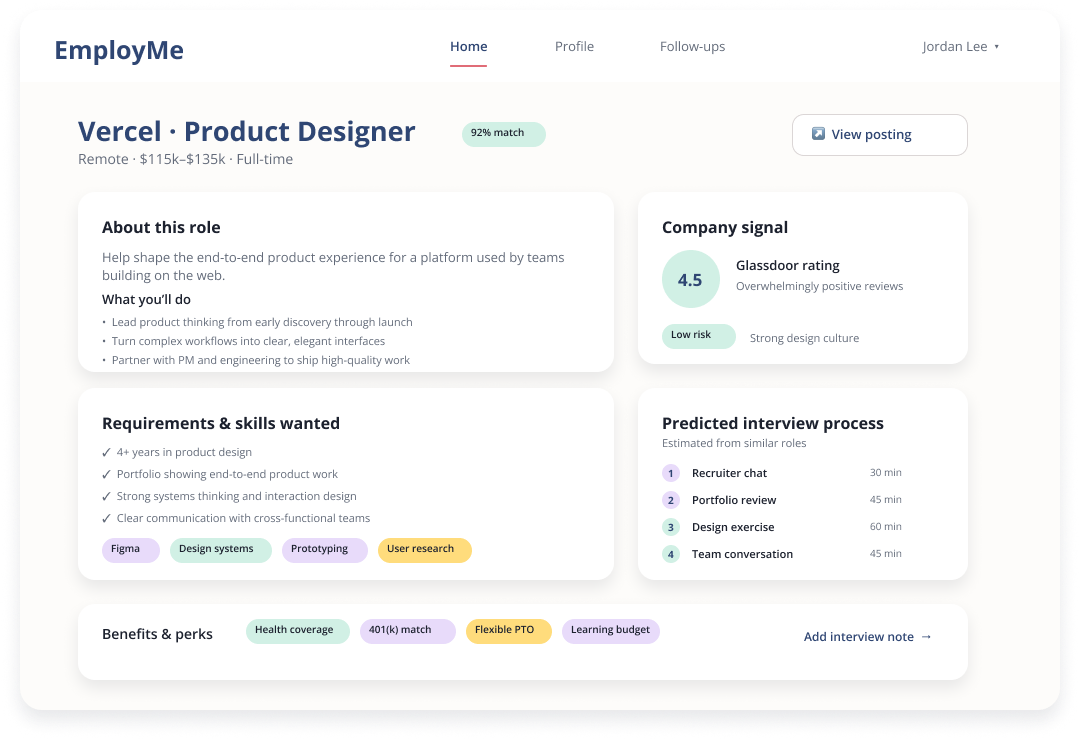1080x740 pixels.
Task: Click the Add interview note link
Action: coord(867,637)
